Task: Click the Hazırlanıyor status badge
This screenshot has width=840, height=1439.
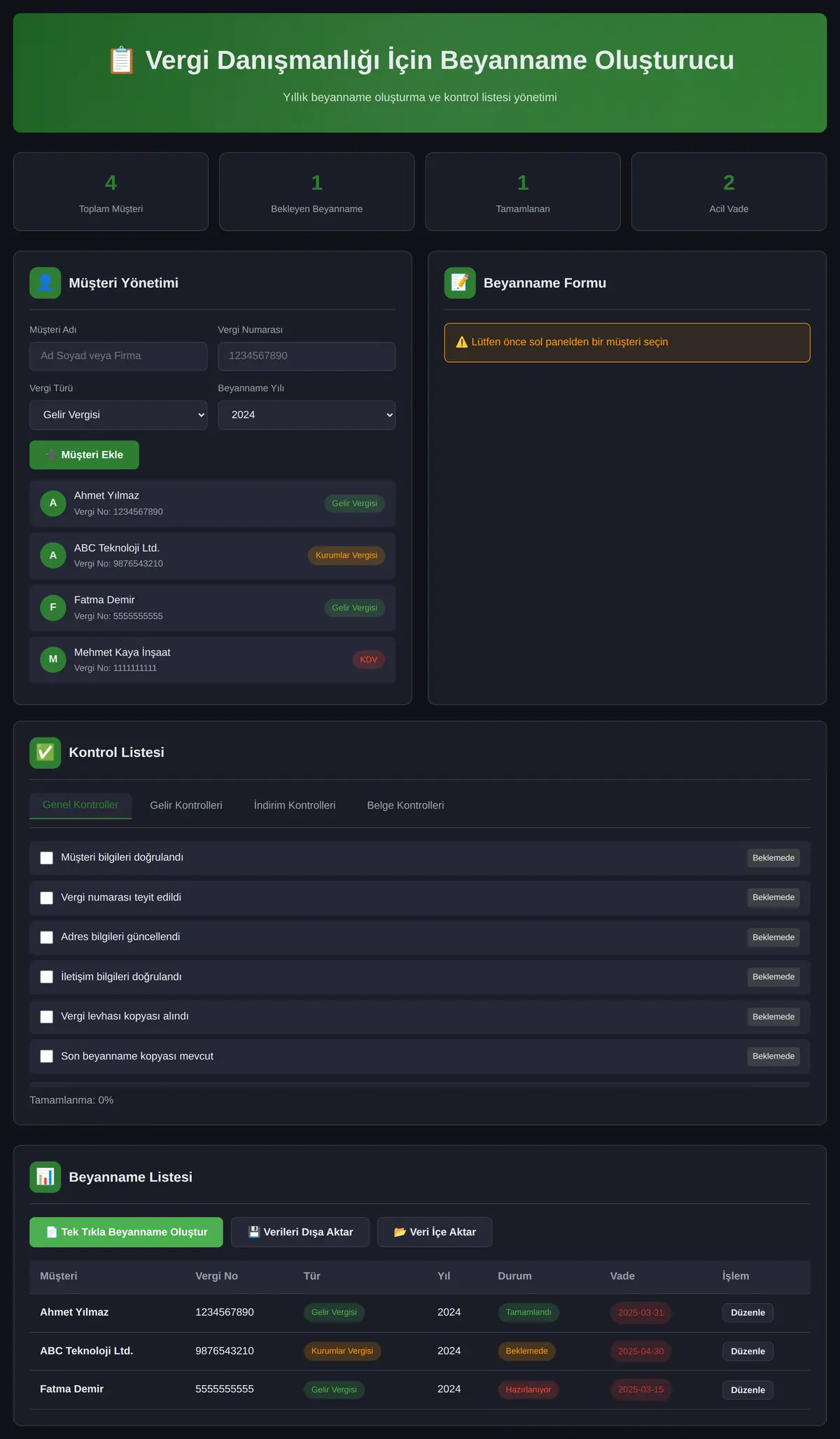Action: click(528, 1390)
